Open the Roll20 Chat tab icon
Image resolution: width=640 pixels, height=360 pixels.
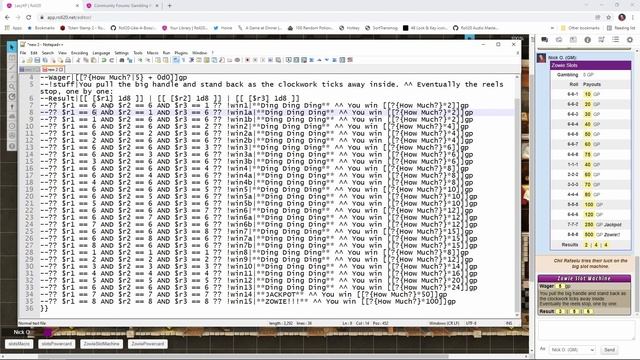544,40
